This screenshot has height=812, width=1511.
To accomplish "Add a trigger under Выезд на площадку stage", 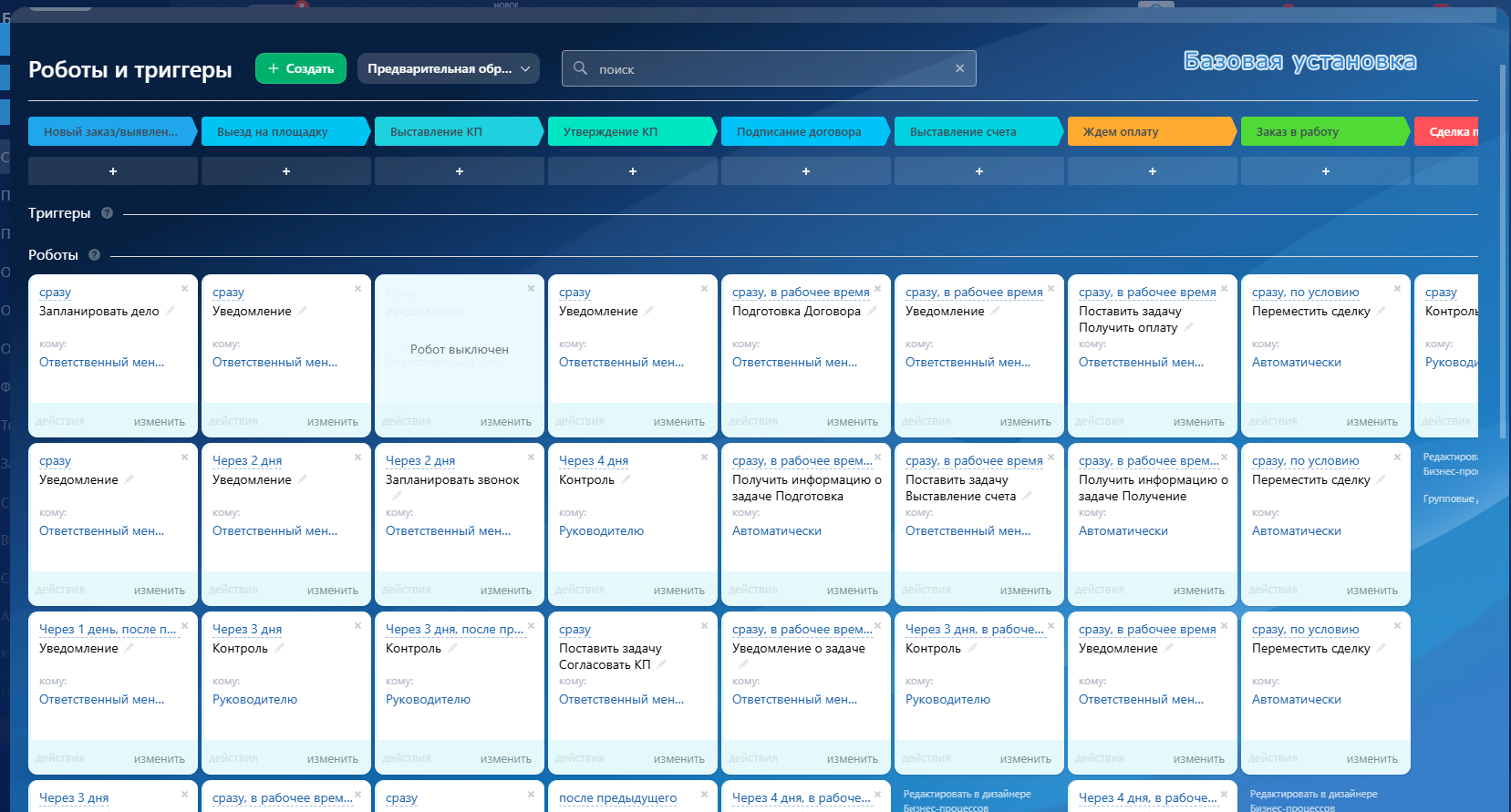I will click(x=286, y=171).
